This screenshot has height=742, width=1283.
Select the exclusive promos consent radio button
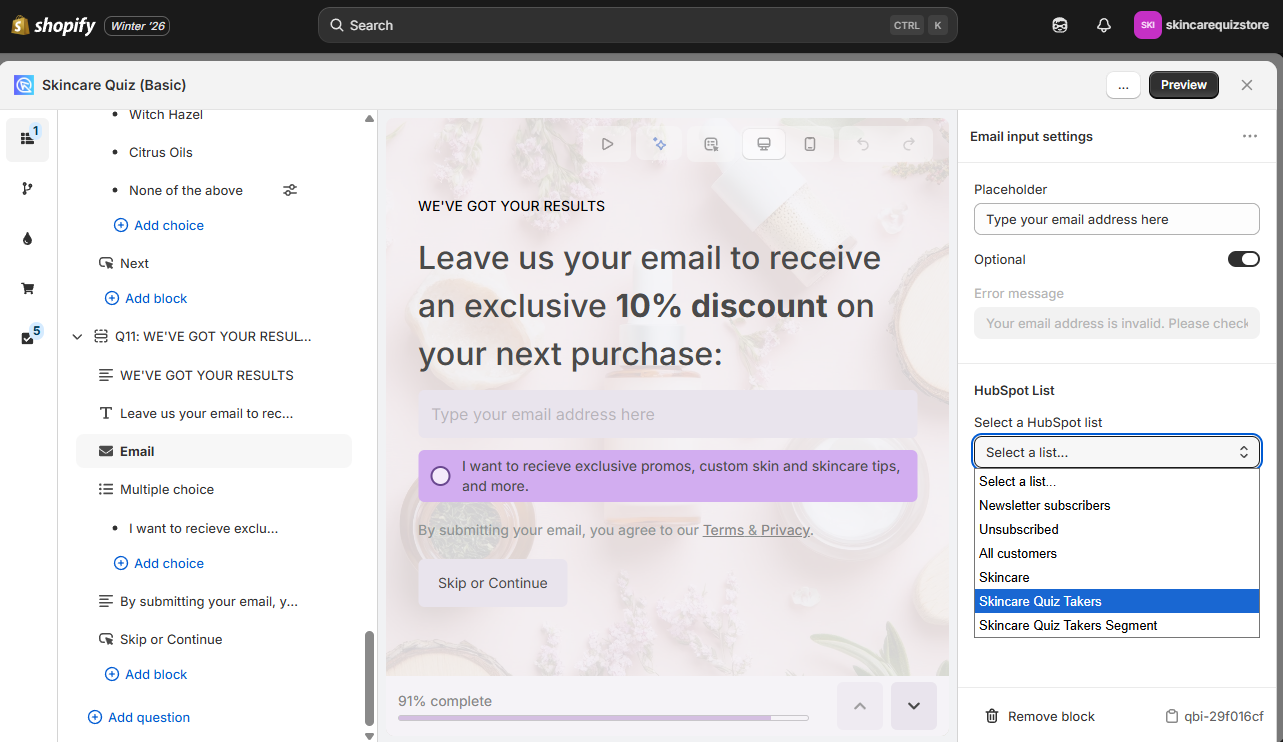coord(440,475)
